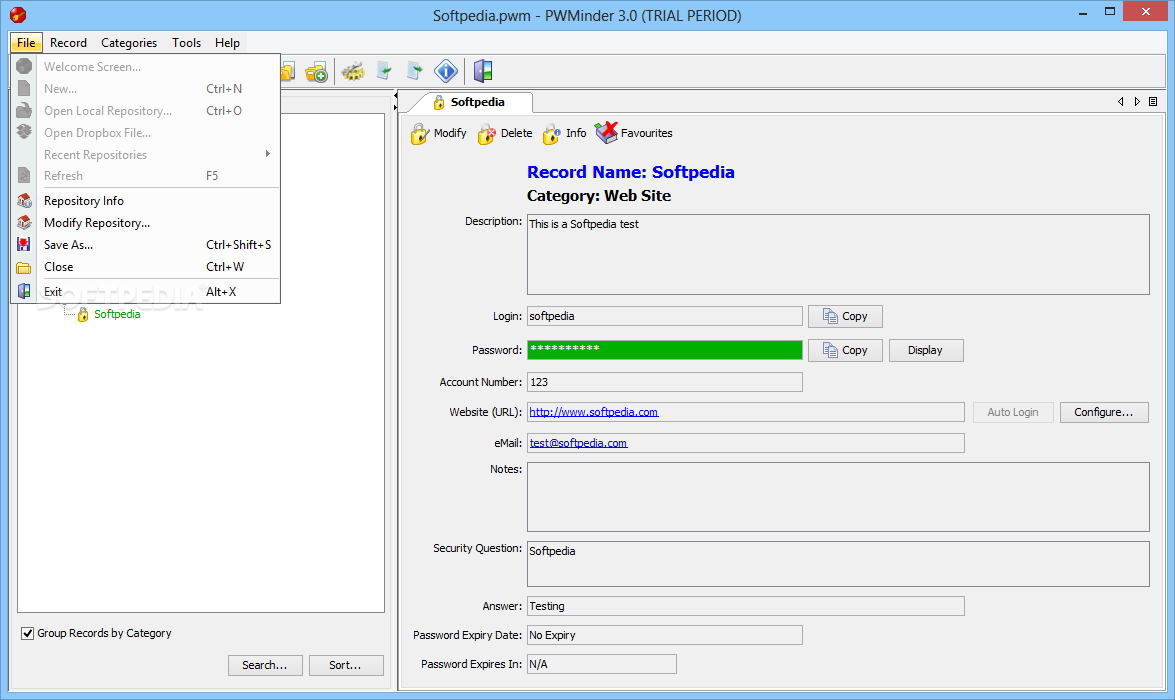Click the test@softpedia.com email link
The image size is (1175, 700).
point(578,443)
